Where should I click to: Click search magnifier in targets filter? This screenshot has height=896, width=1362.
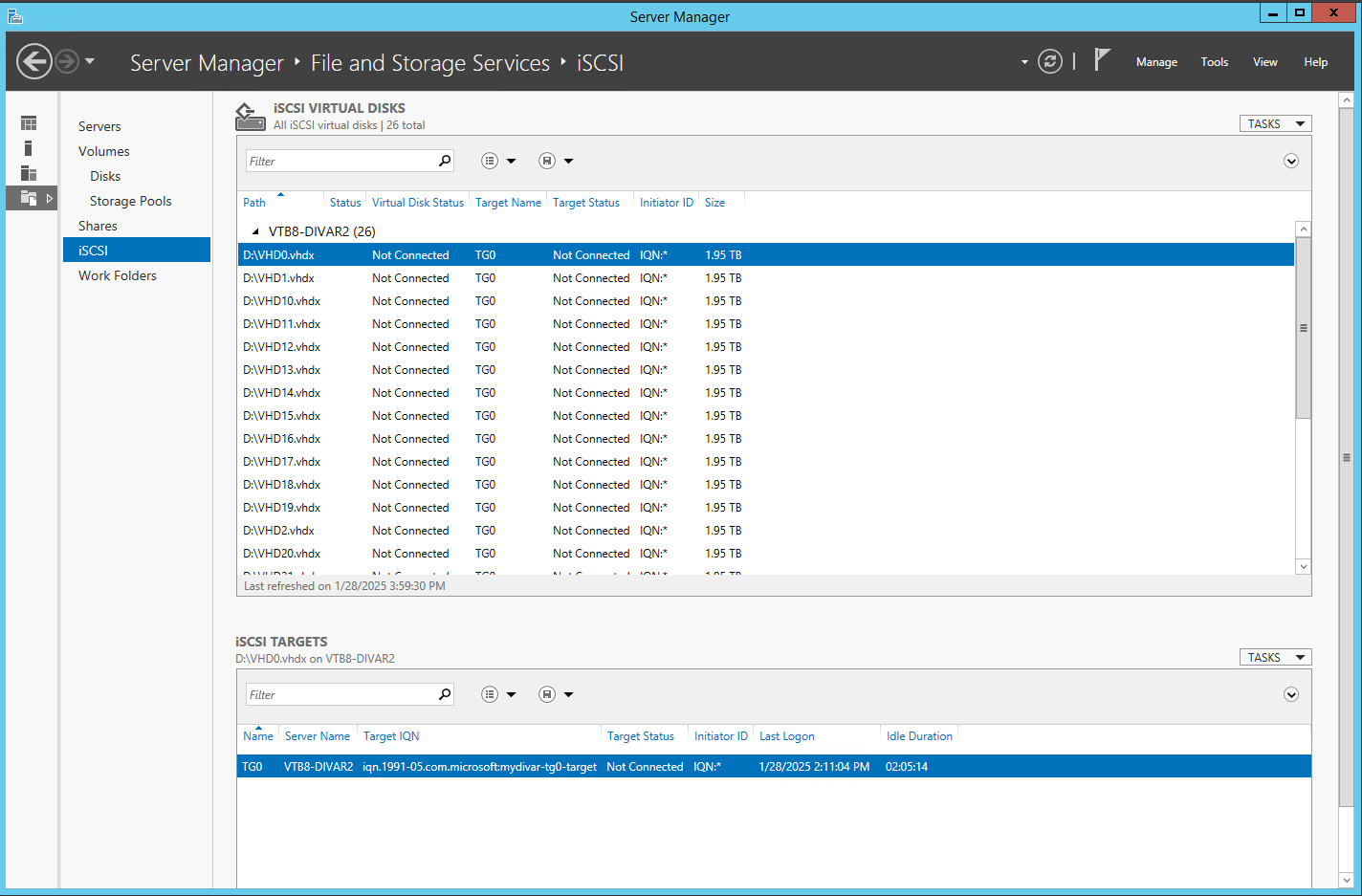click(x=445, y=694)
